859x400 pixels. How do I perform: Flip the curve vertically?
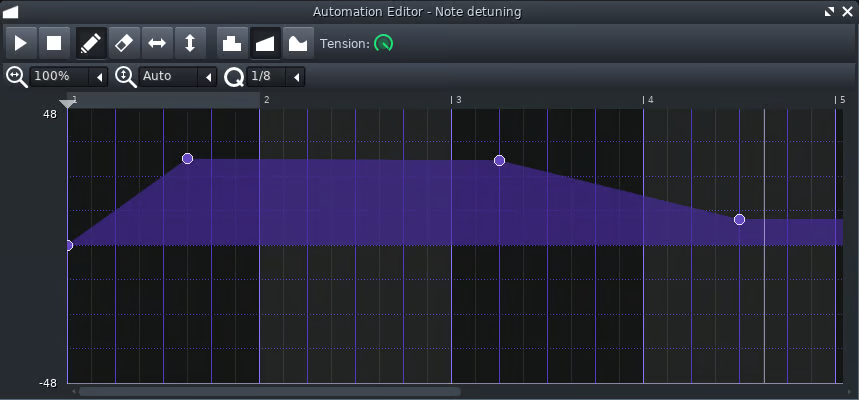pyautogui.click(x=190, y=44)
